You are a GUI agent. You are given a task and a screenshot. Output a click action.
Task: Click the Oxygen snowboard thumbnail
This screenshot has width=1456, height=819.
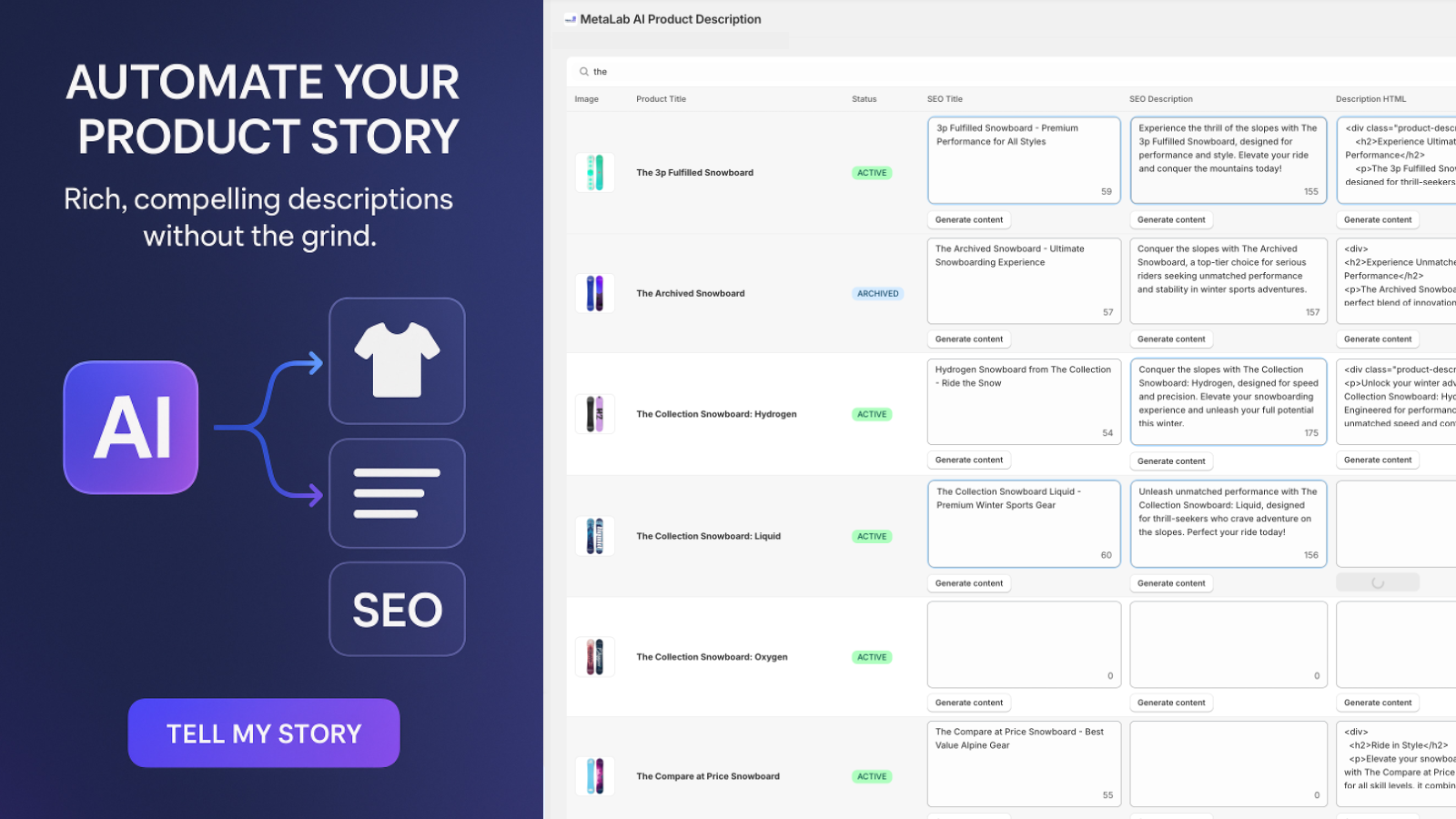tap(595, 657)
